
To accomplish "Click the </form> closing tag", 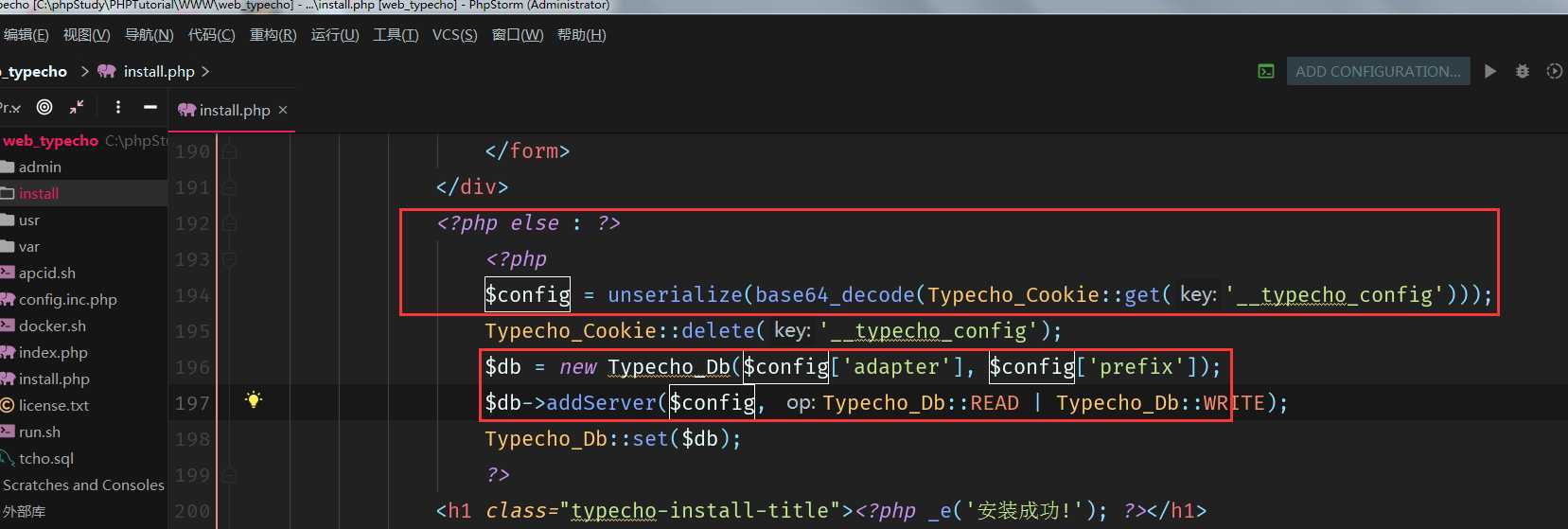I will tap(527, 151).
